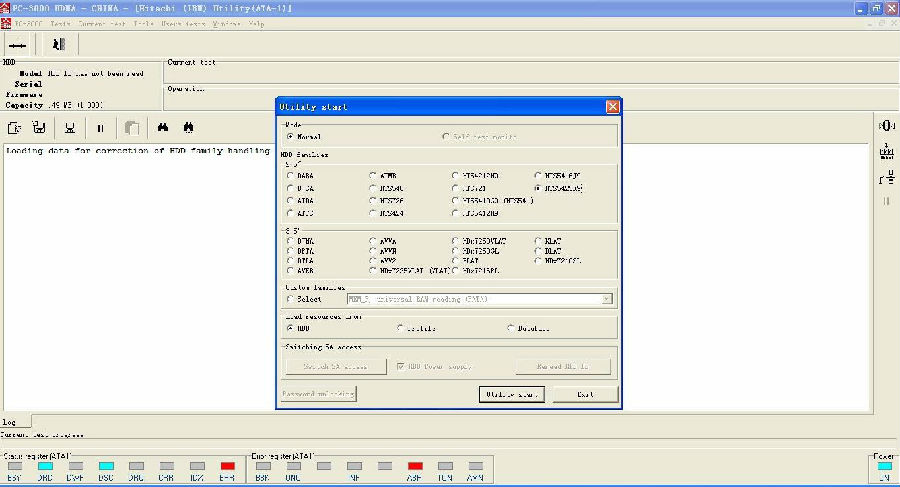This screenshot has width=900, height=487.
Task: Select the DTNA drive family
Action: click(x=290, y=241)
